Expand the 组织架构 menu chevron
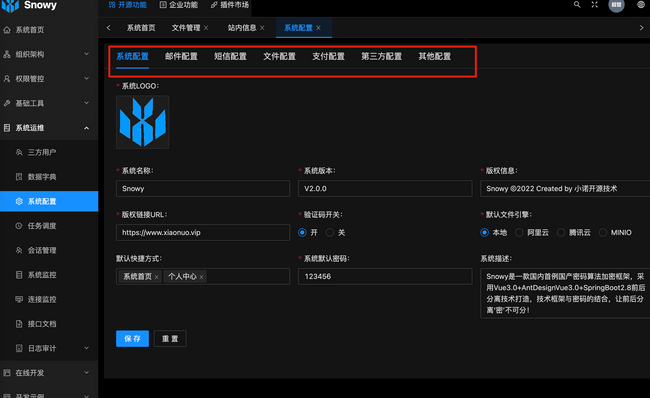This screenshot has width=650, height=398. pos(86,54)
